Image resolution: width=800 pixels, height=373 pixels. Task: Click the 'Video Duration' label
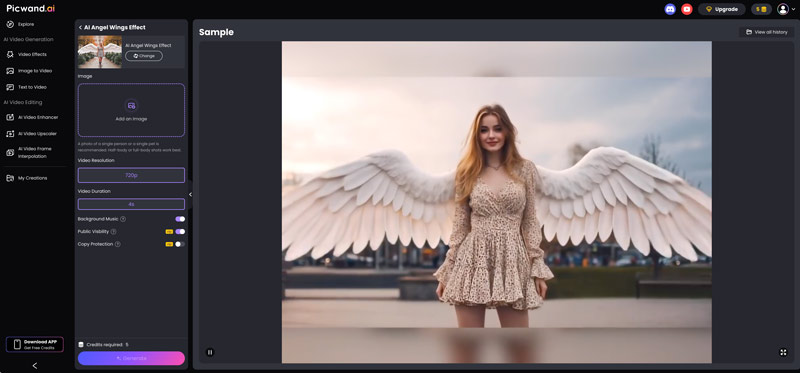pos(94,191)
